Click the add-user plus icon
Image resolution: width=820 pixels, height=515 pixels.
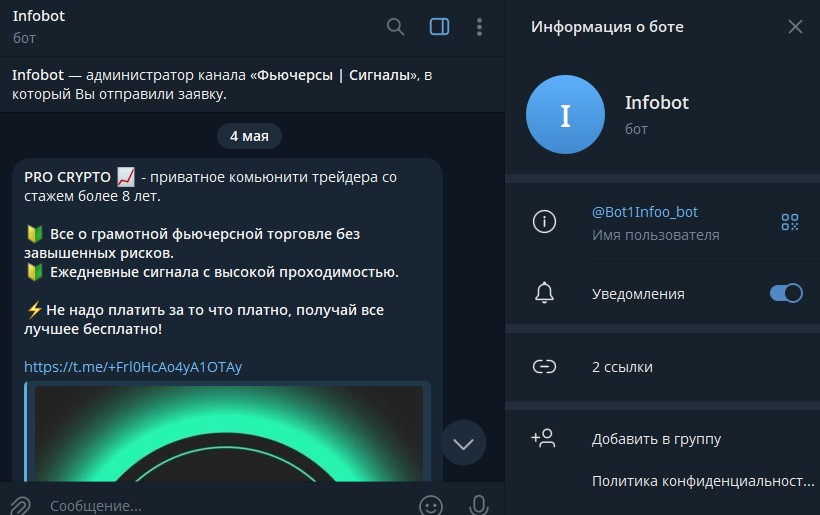click(544, 438)
